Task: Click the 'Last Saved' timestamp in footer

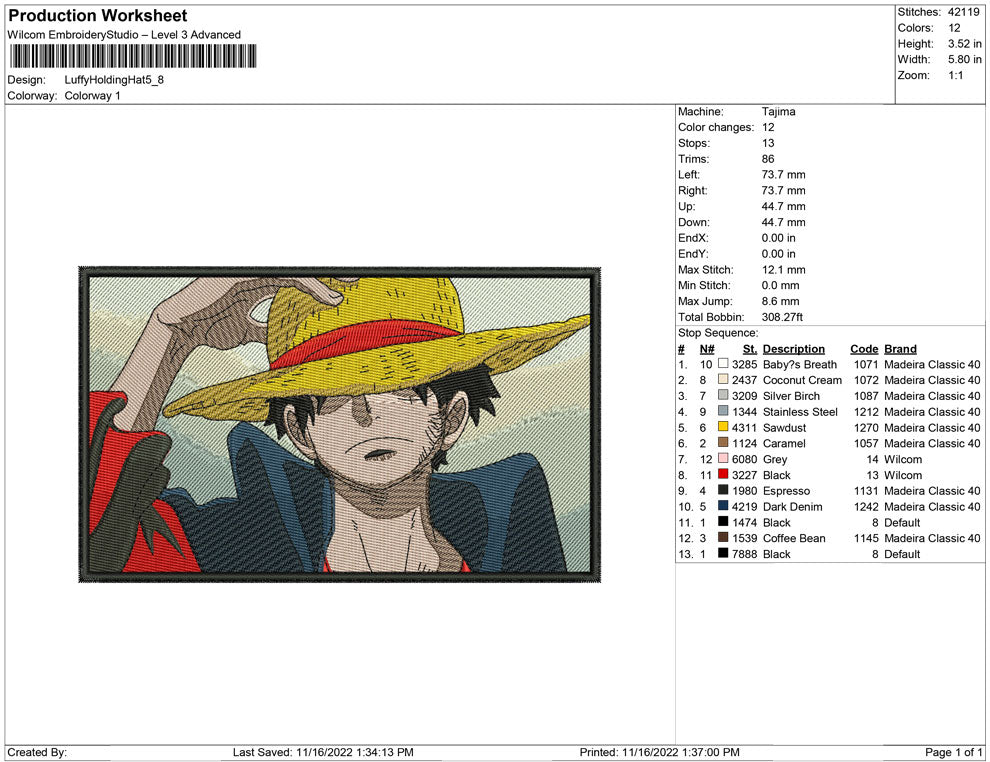Action: [x=323, y=752]
